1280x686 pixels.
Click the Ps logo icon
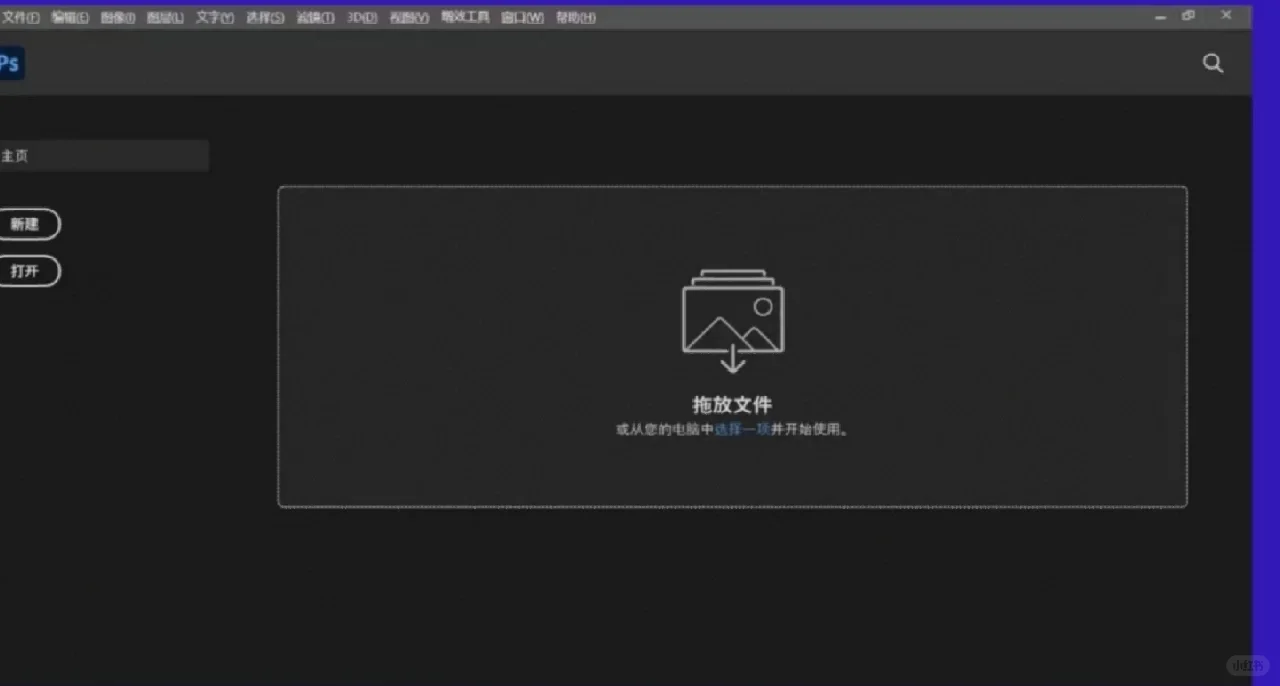click(10, 63)
